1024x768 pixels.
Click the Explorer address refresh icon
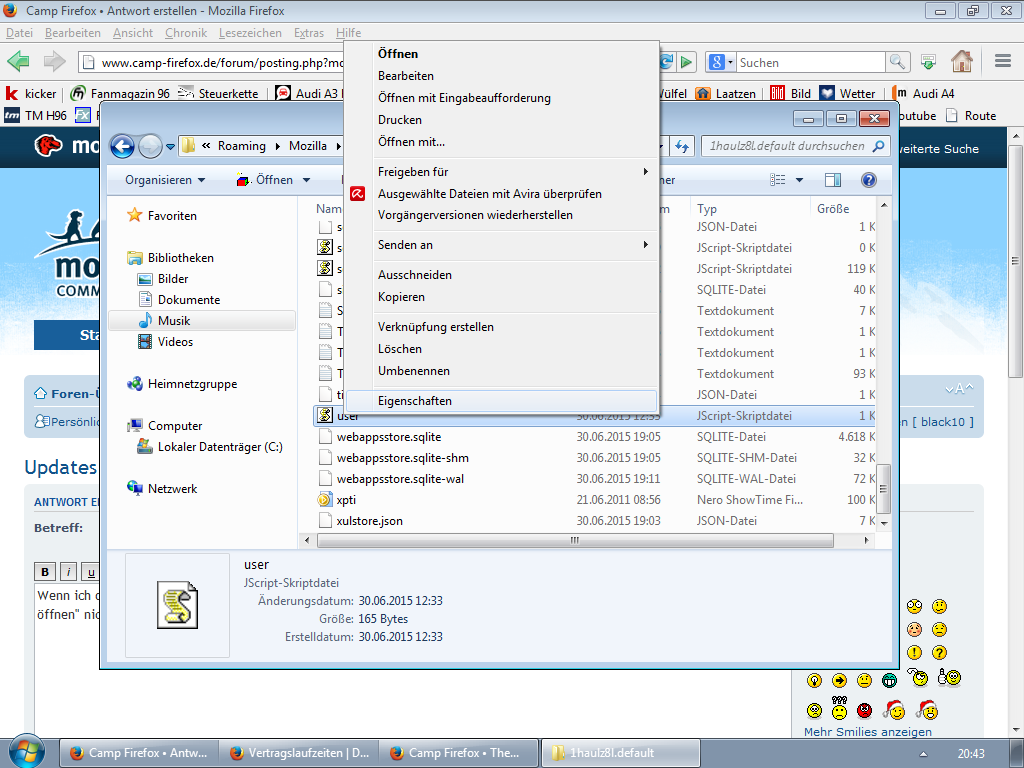[683, 146]
